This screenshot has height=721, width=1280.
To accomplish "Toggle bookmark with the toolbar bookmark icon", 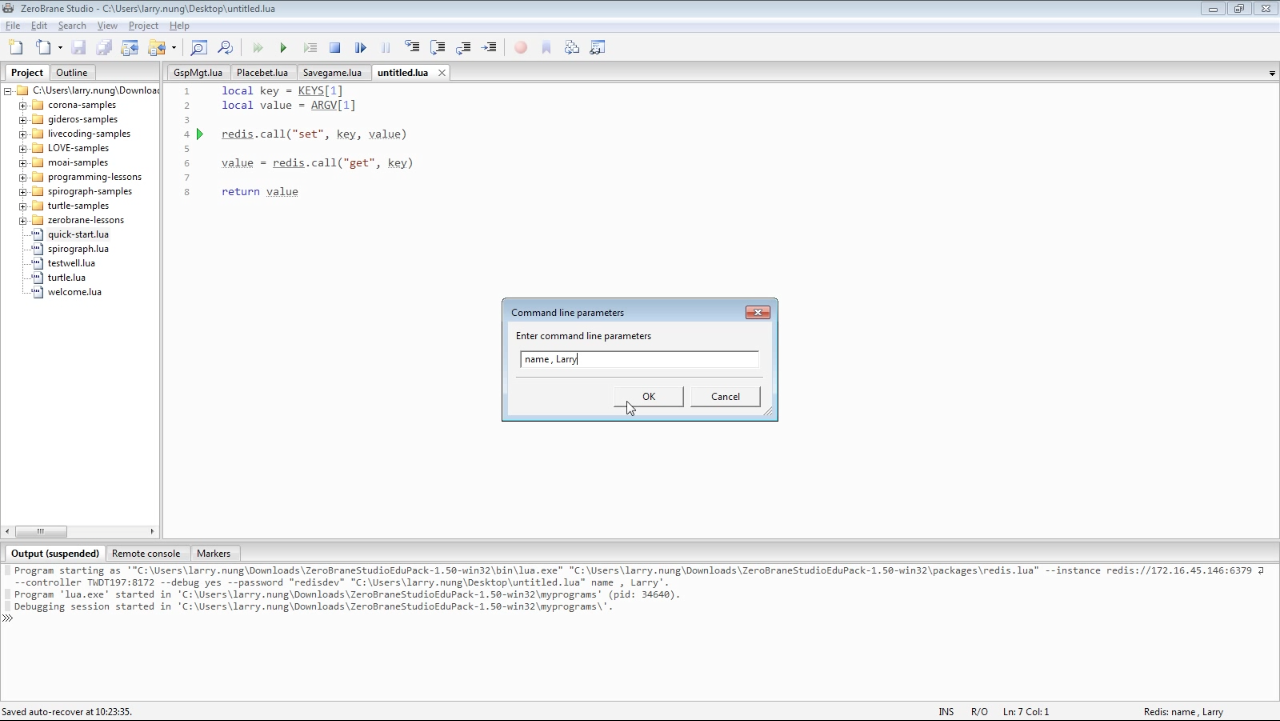I will 546,47.
